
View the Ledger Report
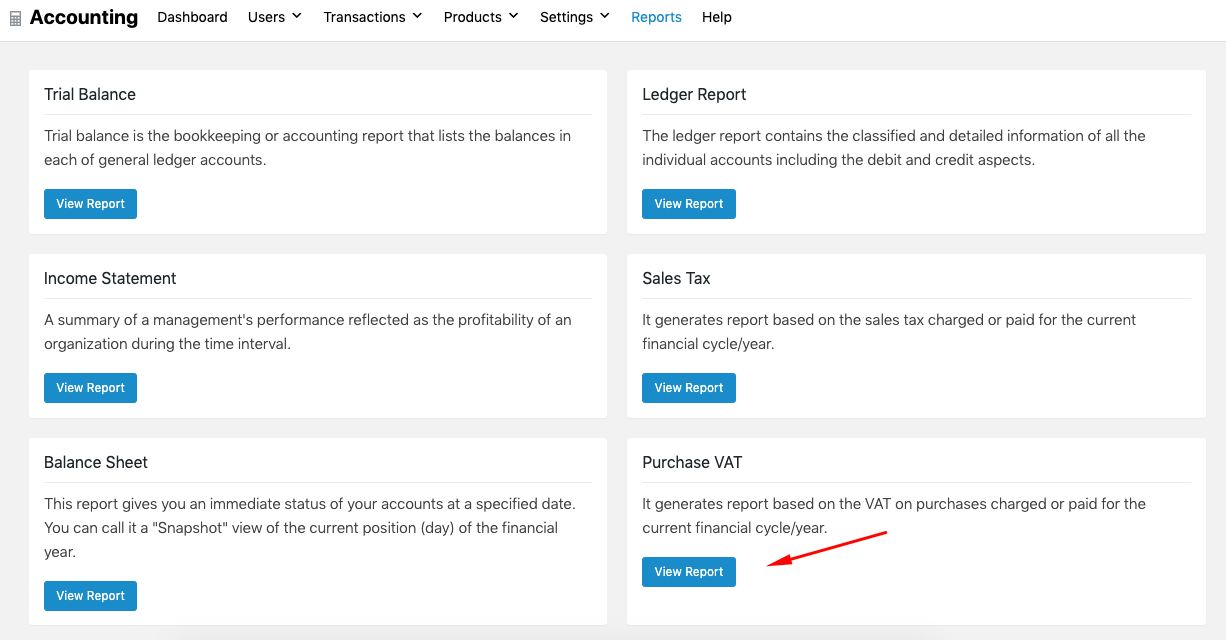click(x=688, y=204)
